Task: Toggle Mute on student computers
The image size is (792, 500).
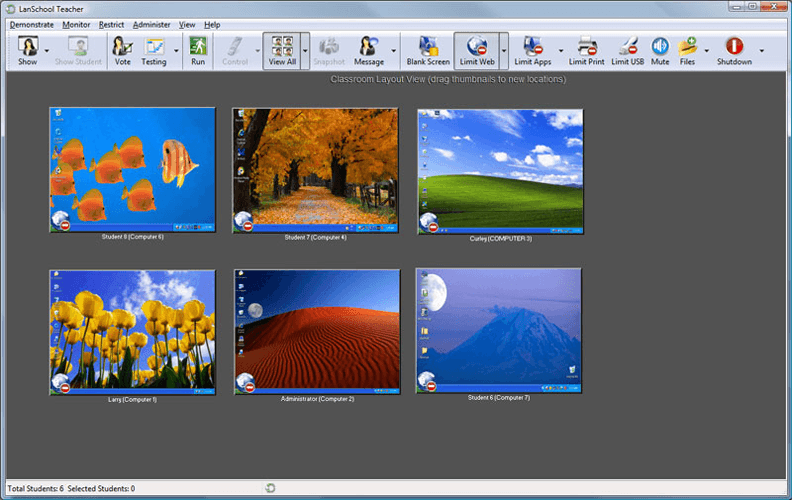Action: click(660, 48)
